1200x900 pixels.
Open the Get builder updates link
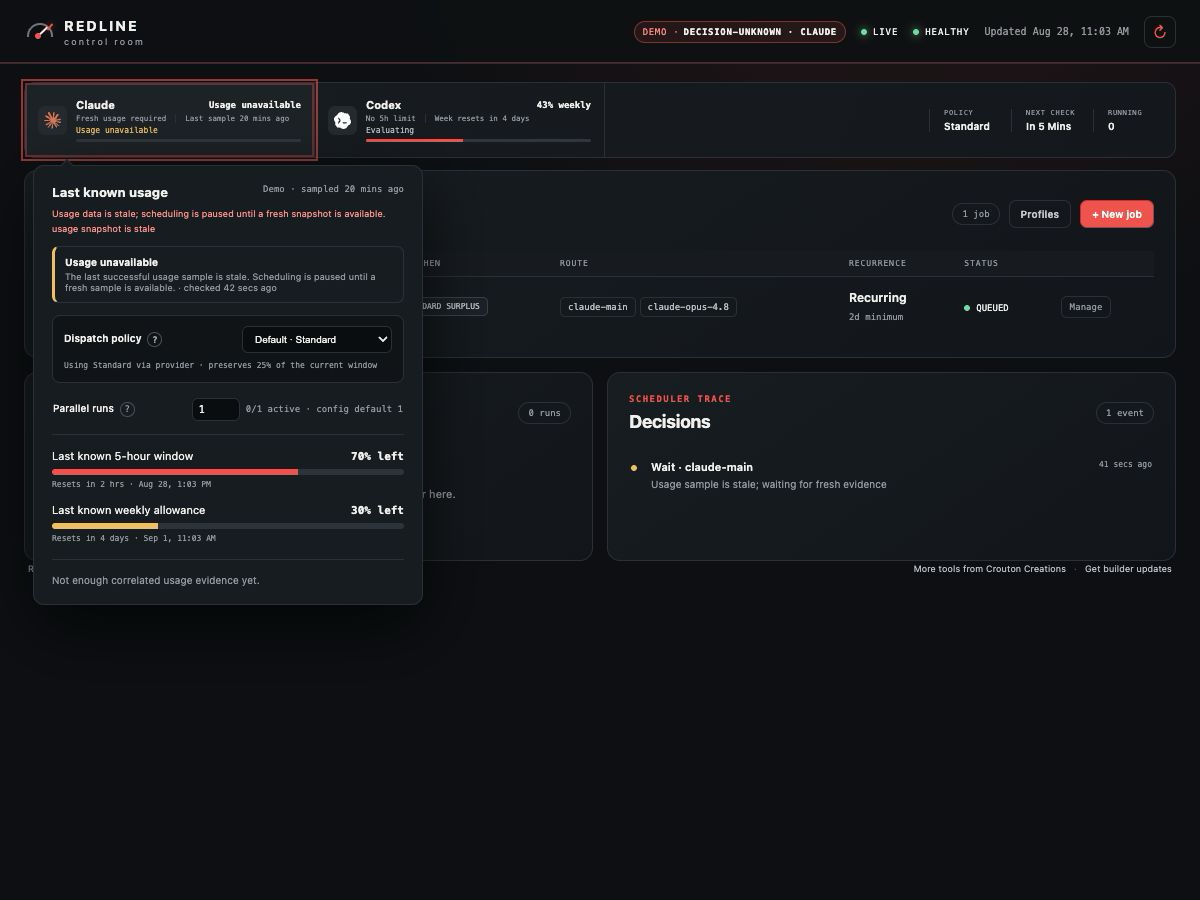1128,569
